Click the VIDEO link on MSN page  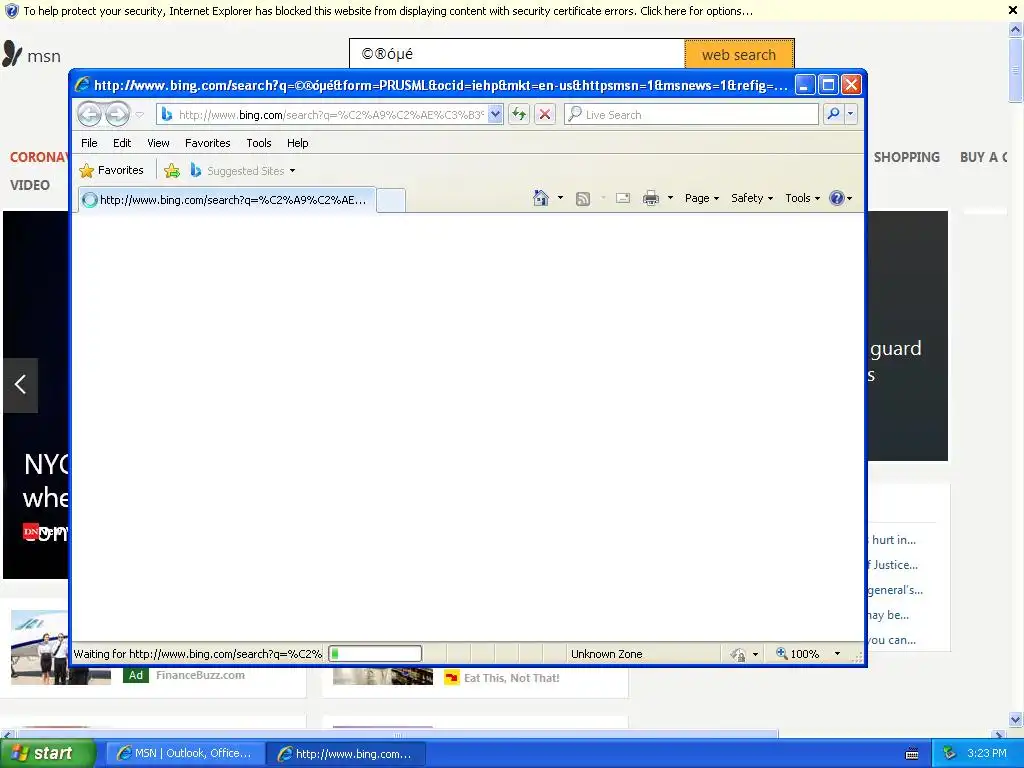click(29, 185)
